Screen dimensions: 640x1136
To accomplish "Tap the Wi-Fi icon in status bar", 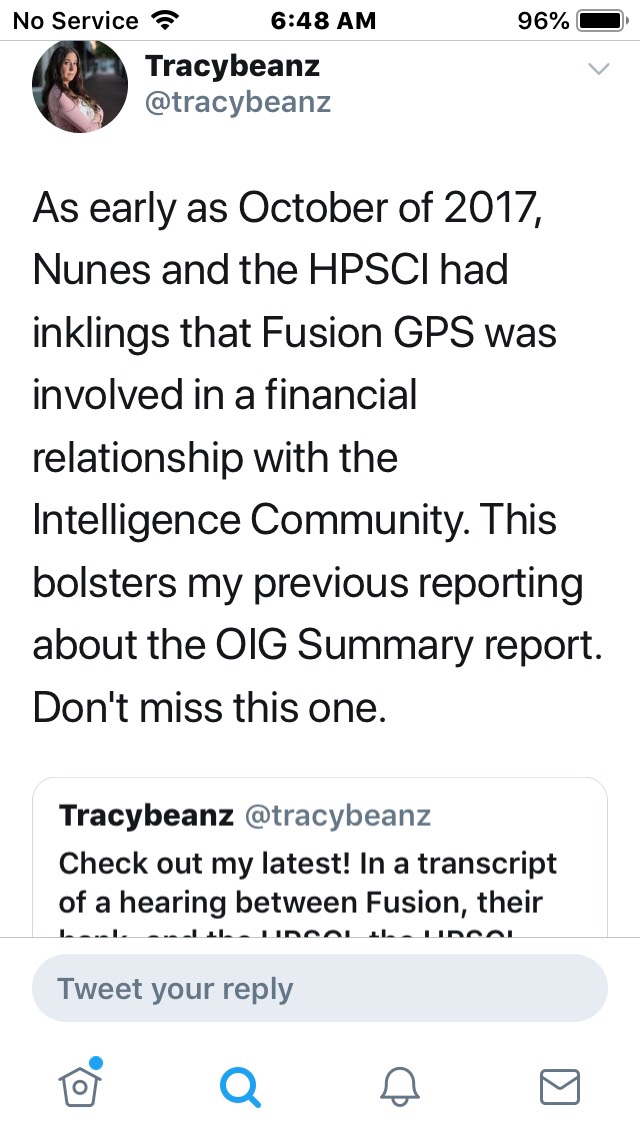I will [x=160, y=20].
